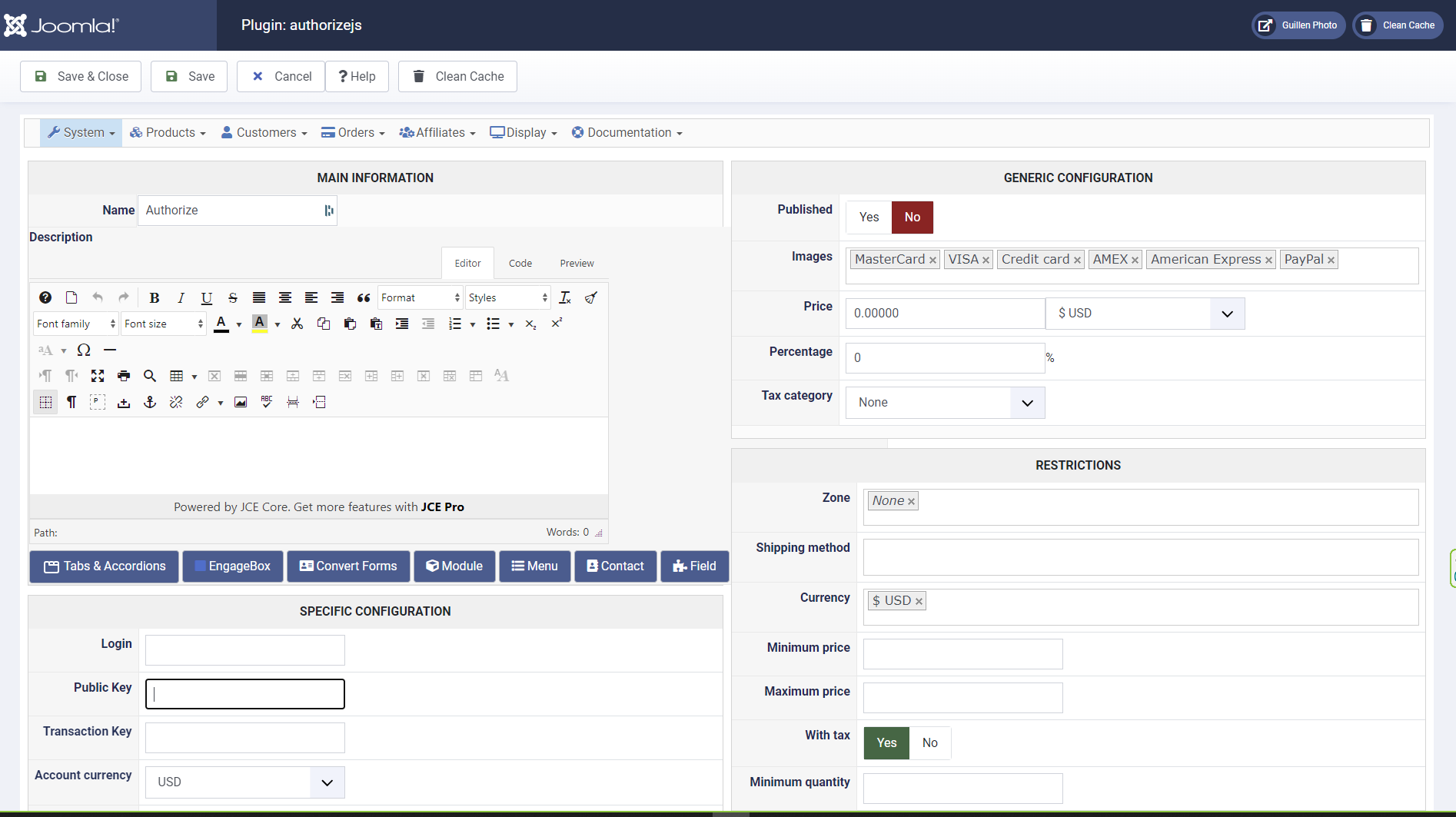Insert a special character with the omega icon
This screenshot has height=817, width=1456.
(84, 350)
